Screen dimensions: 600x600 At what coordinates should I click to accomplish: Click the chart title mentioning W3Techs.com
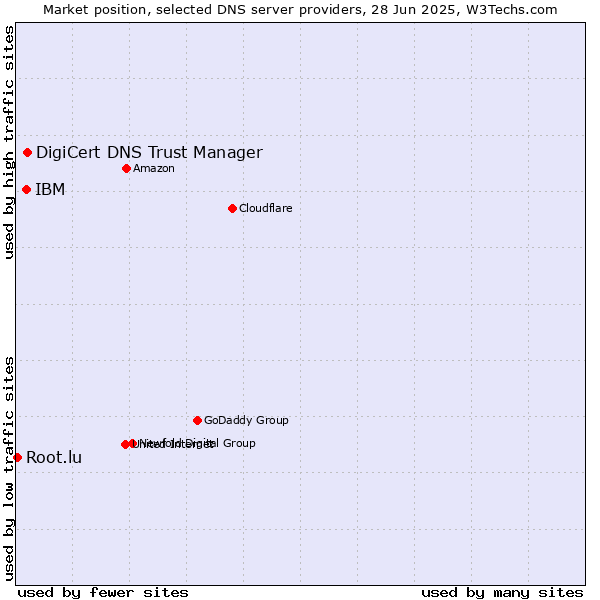coord(300,10)
